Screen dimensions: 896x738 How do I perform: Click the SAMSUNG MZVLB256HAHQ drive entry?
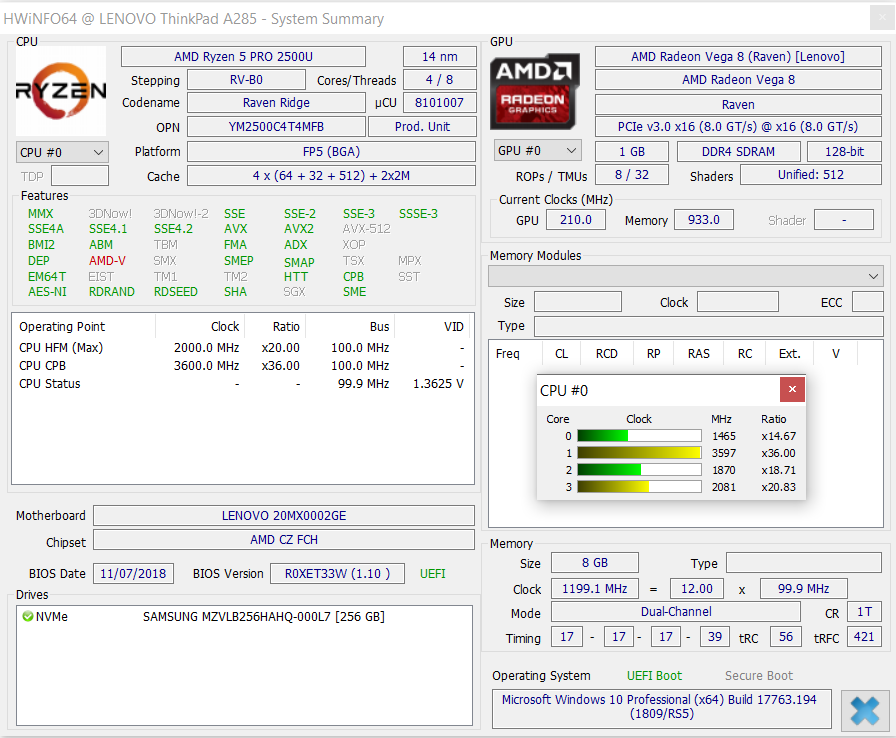click(263, 617)
